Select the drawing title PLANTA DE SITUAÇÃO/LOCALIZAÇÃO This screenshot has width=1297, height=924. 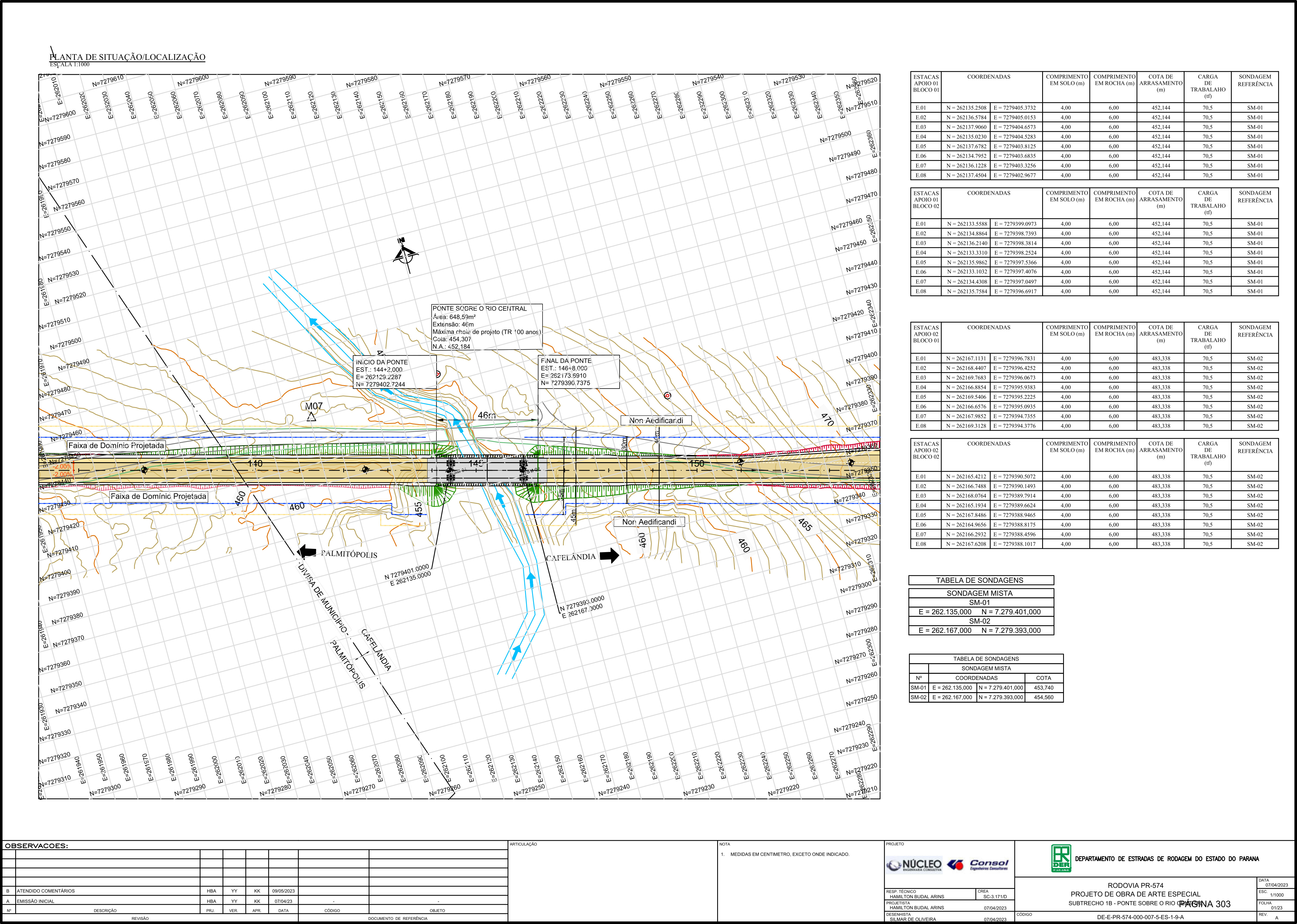[x=128, y=57]
